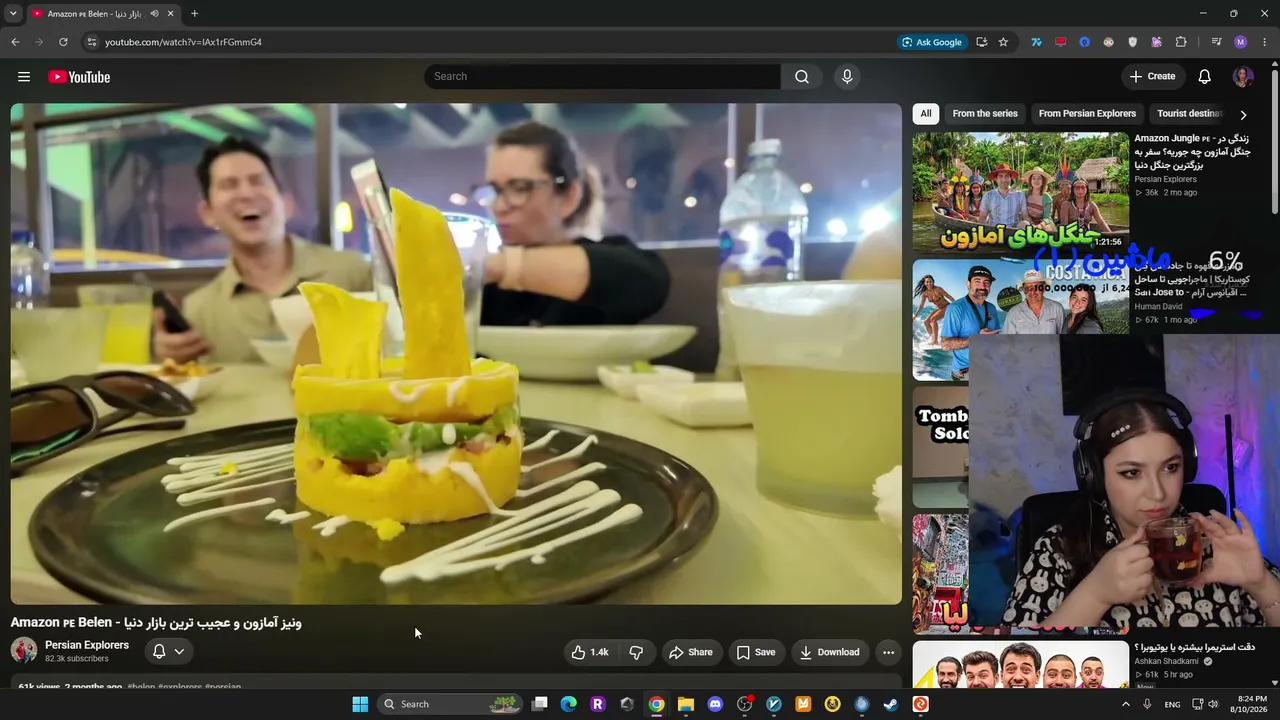Click the YouTube search input field

click(603, 77)
